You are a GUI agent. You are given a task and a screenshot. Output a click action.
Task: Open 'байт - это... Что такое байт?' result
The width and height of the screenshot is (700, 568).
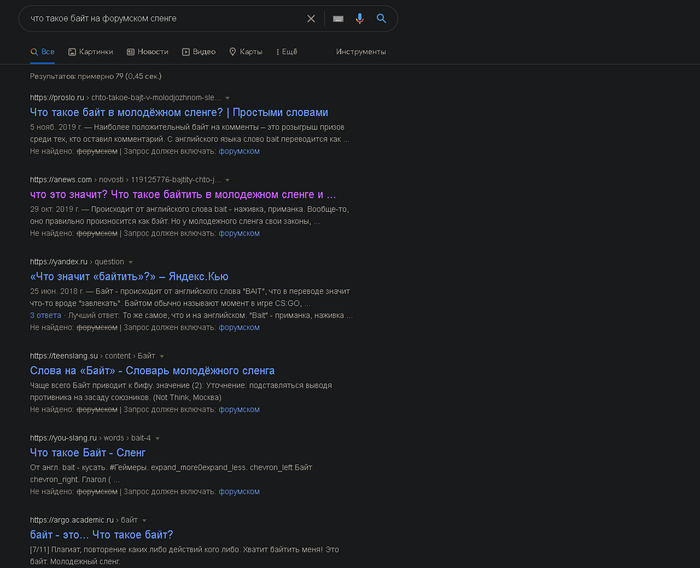(101, 535)
